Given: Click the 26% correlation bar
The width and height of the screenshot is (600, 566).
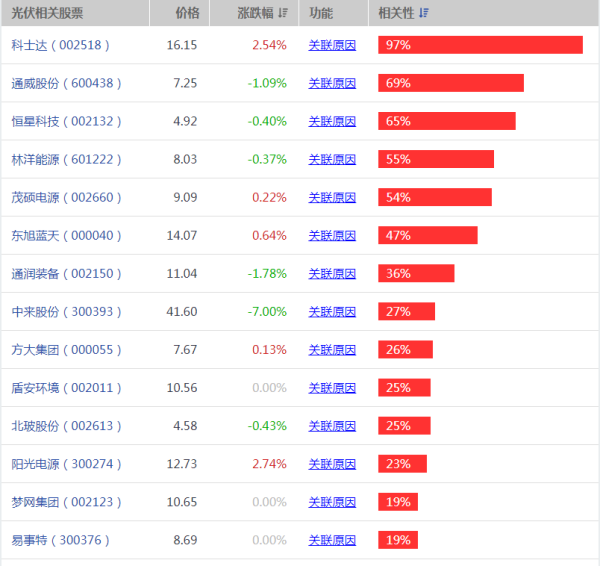Looking at the screenshot, I should (x=406, y=349).
